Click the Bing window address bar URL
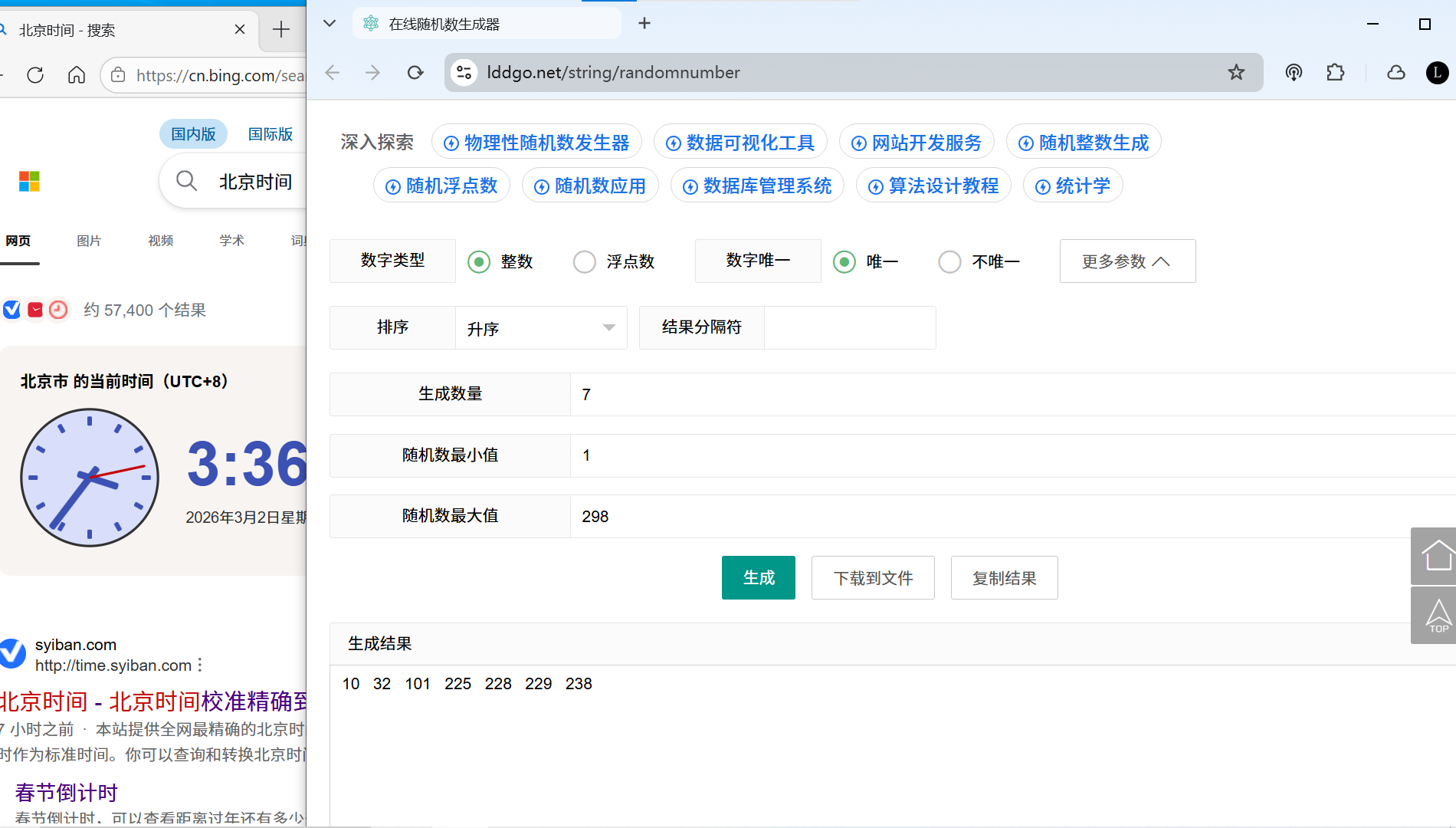The image size is (1456, 828). [221, 75]
